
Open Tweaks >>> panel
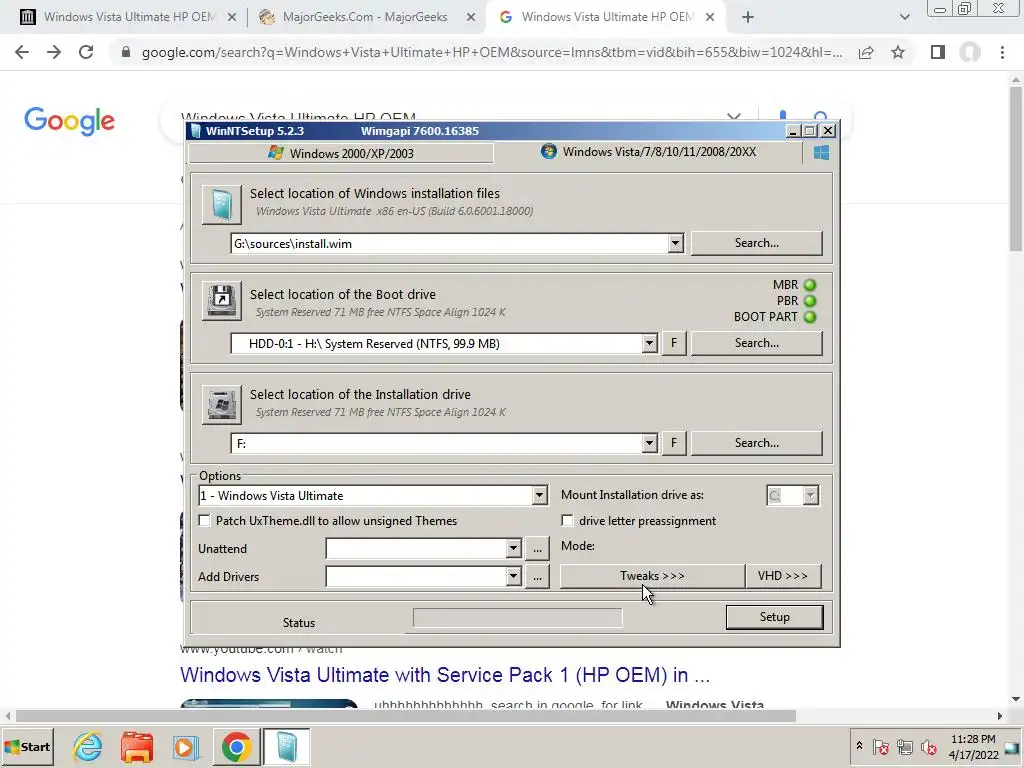(x=652, y=576)
